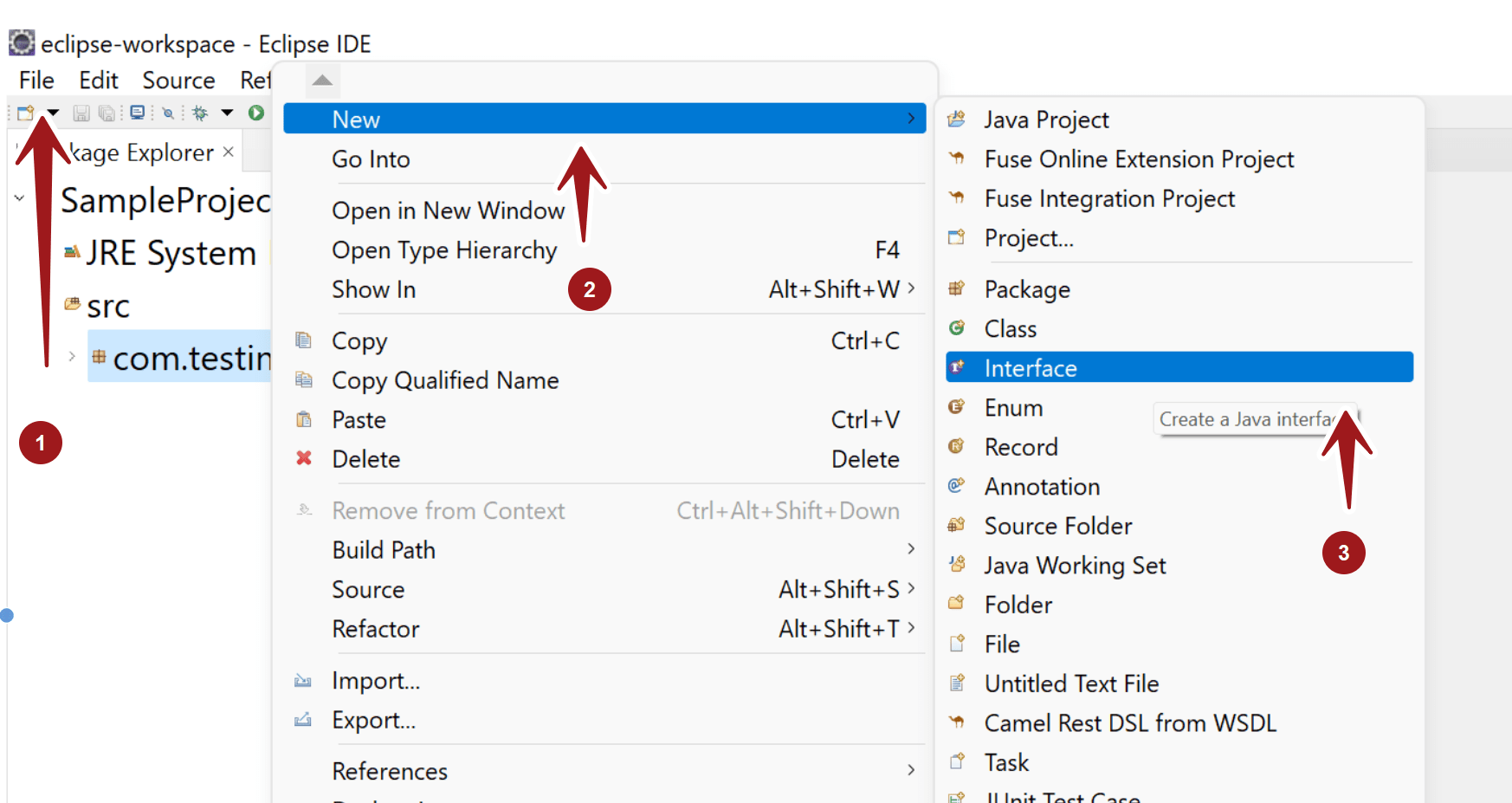The height and width of the screenshot is (803, 1512).
Task: Select Java Project in the New submenu
Action: click(x=1045, y=120)
